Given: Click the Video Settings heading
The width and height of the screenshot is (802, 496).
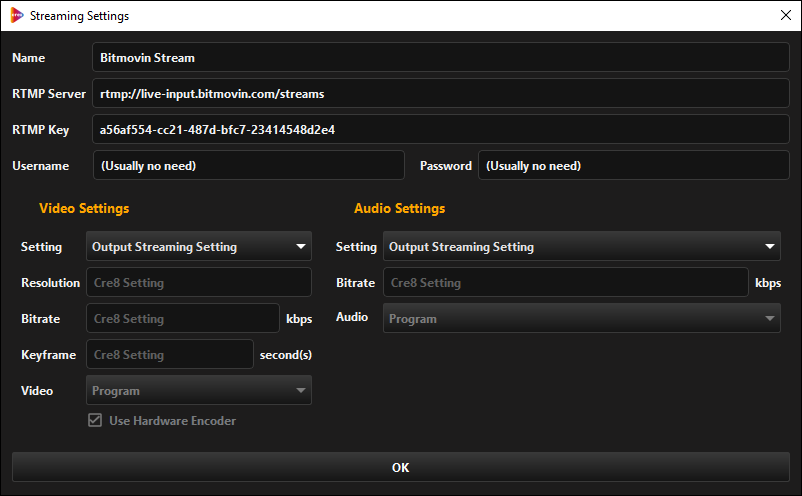Looking at the screenshot, I should 84,208.
